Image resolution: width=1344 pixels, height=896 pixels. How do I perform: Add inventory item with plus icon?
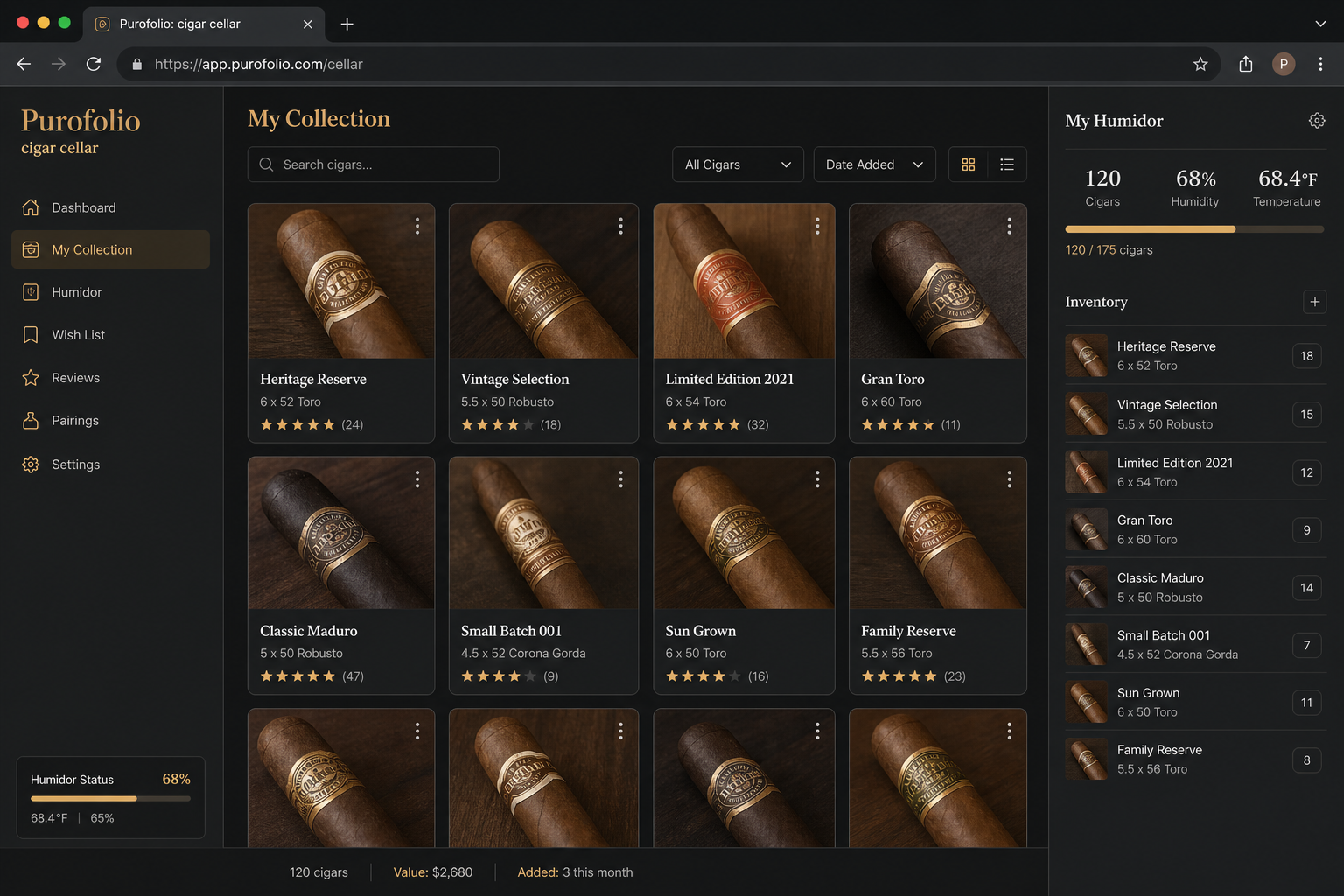(x=1314, y=302)
